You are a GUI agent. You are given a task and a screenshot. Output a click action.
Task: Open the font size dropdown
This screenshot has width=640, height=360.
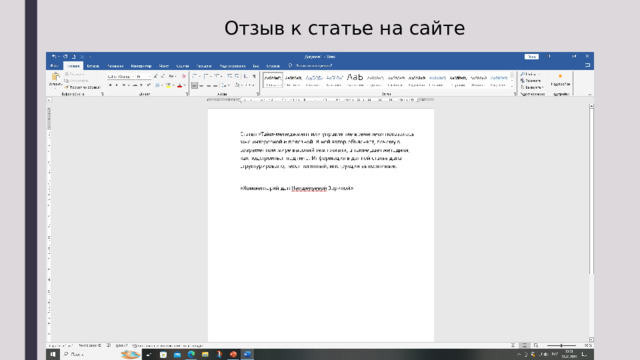click(149, 76)
